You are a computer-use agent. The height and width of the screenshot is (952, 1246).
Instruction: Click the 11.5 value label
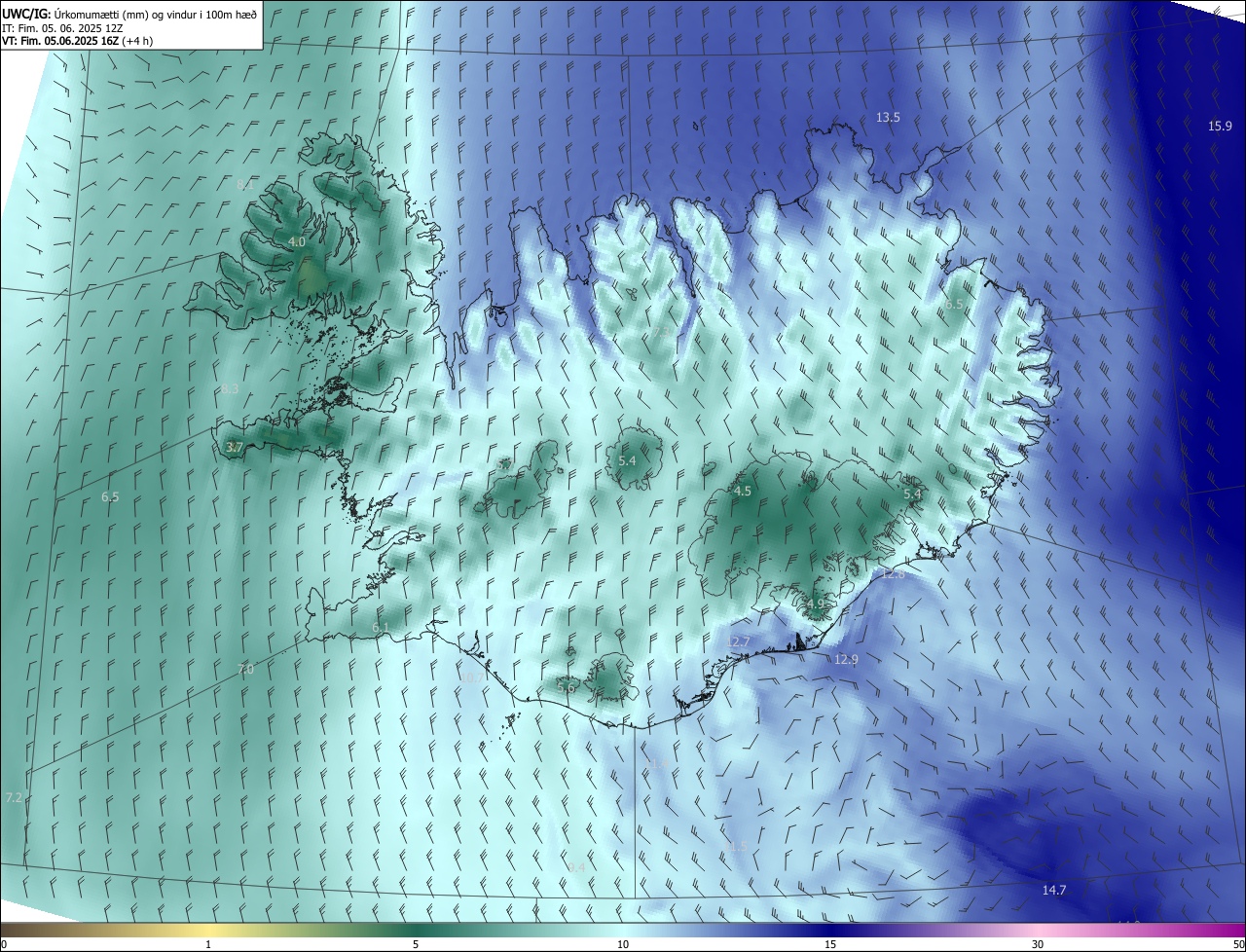[x=737, y=846]
